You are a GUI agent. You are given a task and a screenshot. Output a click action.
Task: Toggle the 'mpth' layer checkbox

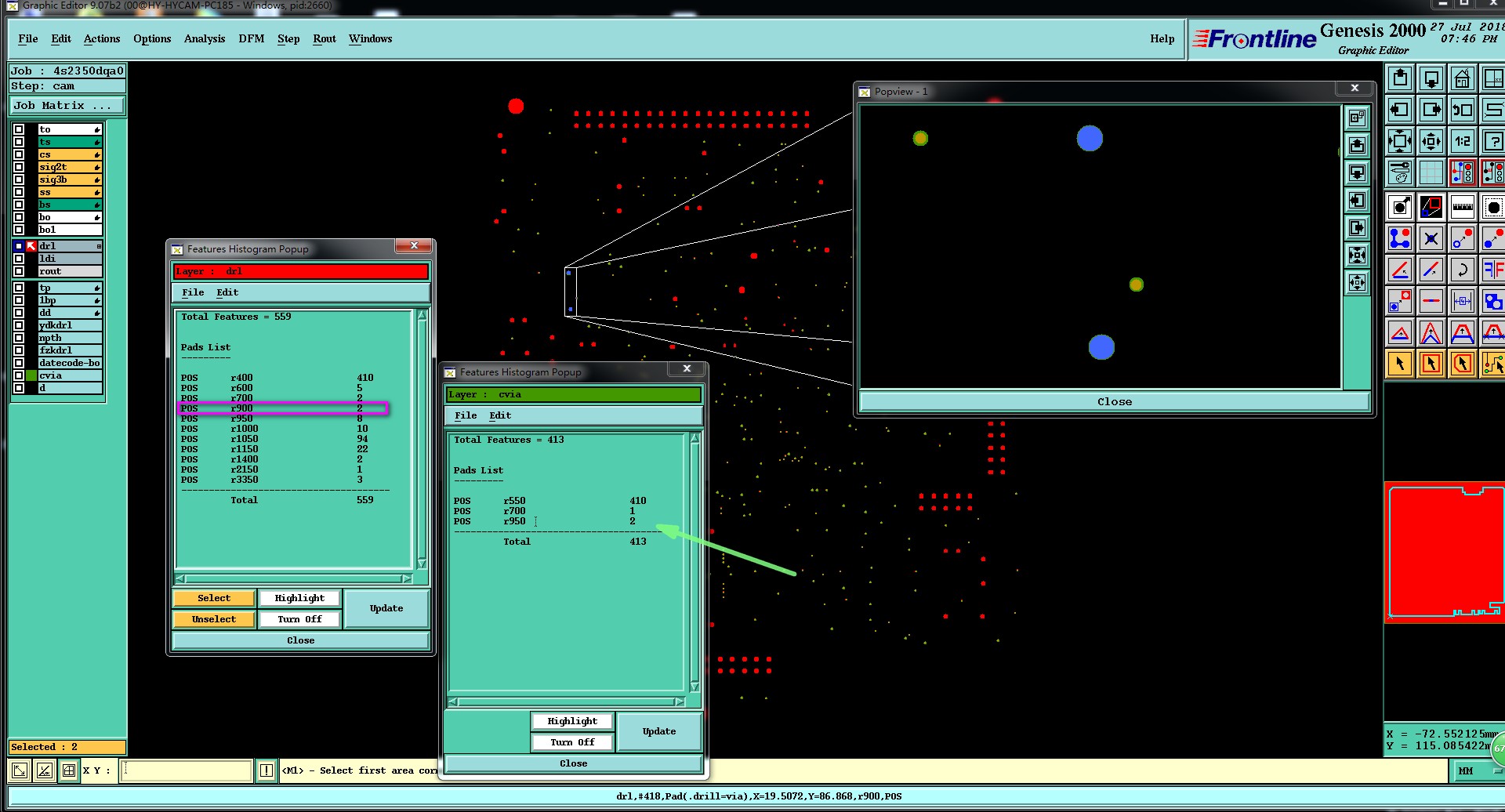[19, 338]
